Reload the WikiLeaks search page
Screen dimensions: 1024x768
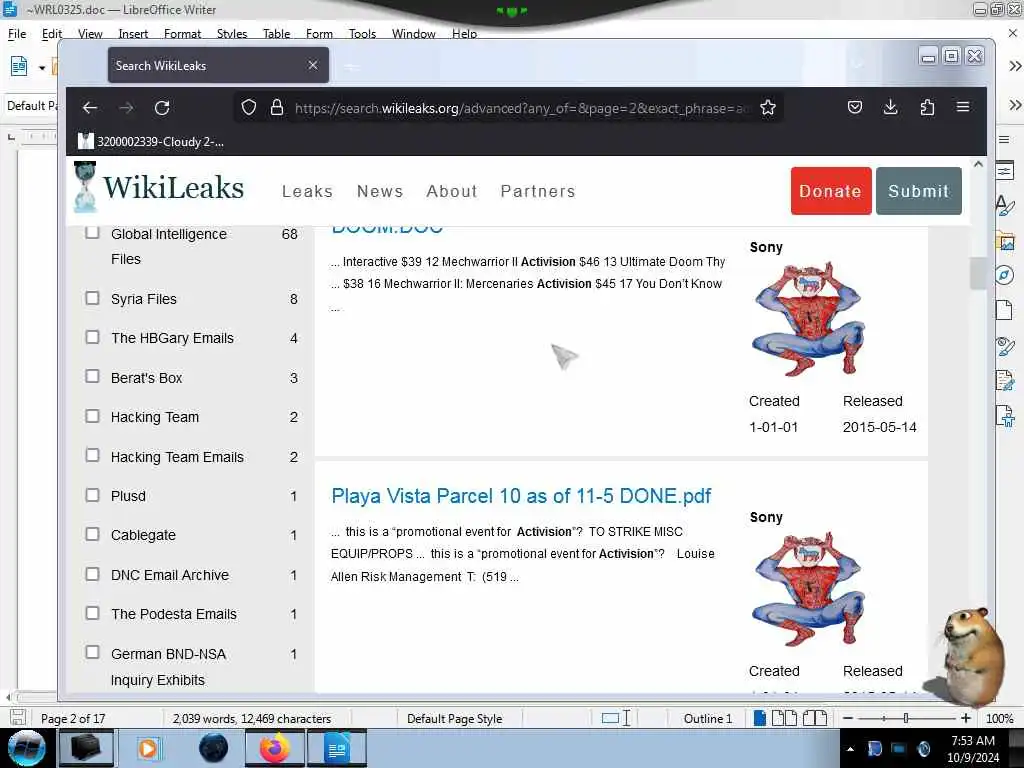click(x=162, y=108)
